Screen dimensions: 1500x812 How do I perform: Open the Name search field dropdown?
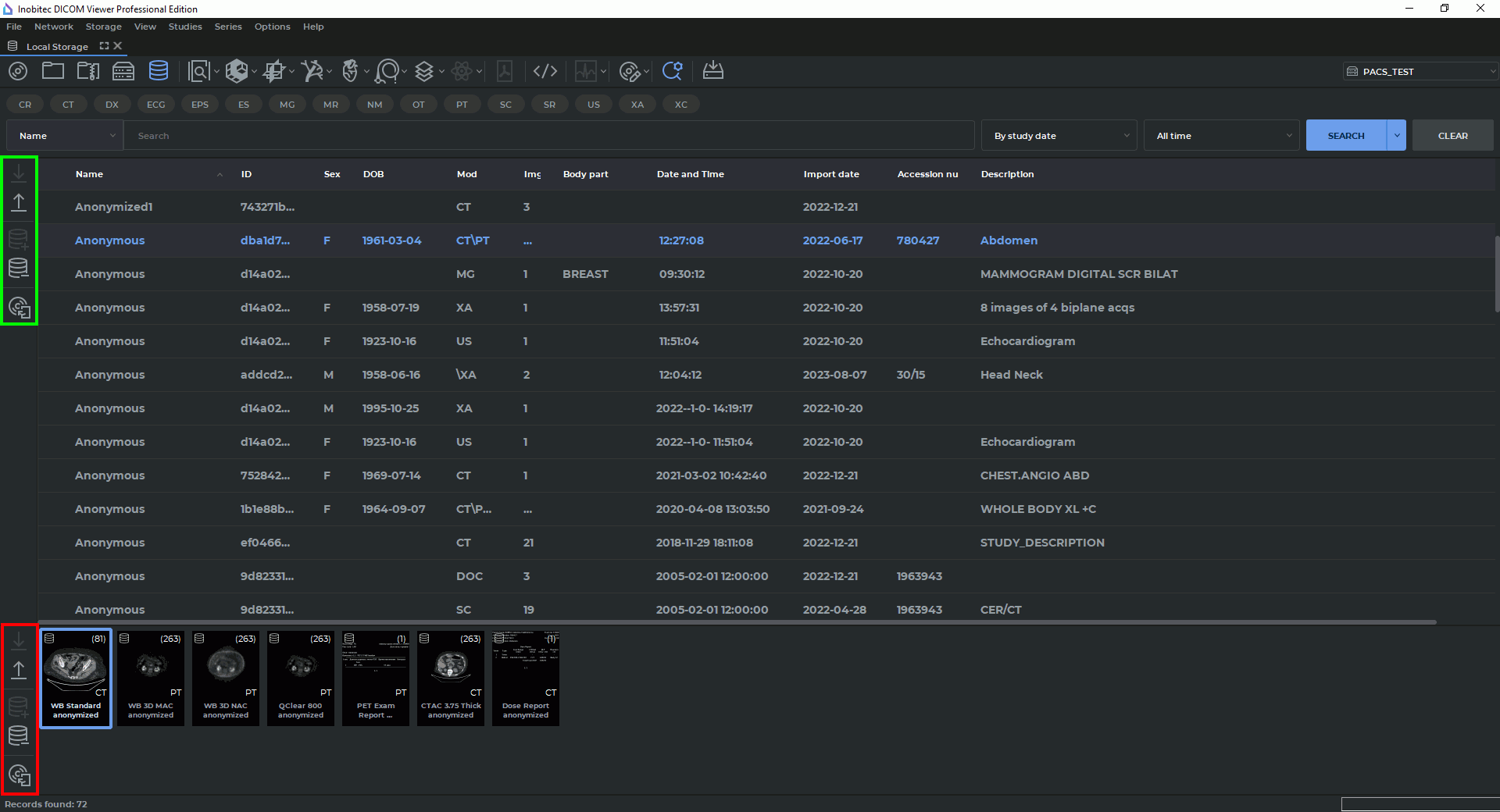point(65,136)
